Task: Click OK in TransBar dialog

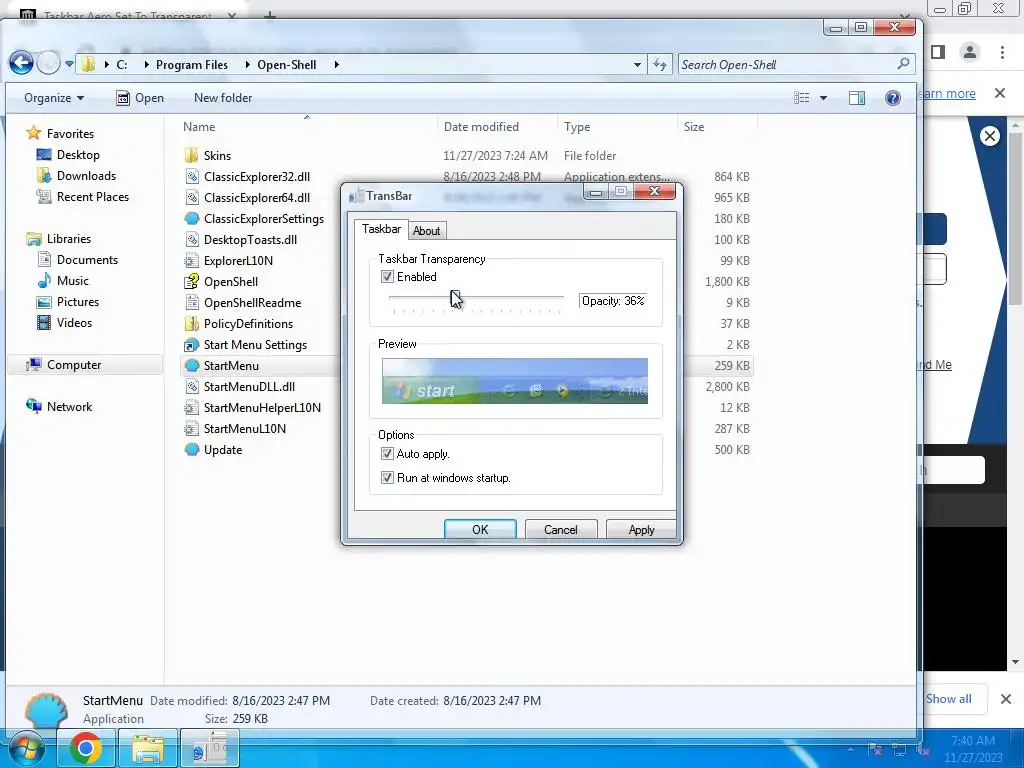Action: [480, 530]
